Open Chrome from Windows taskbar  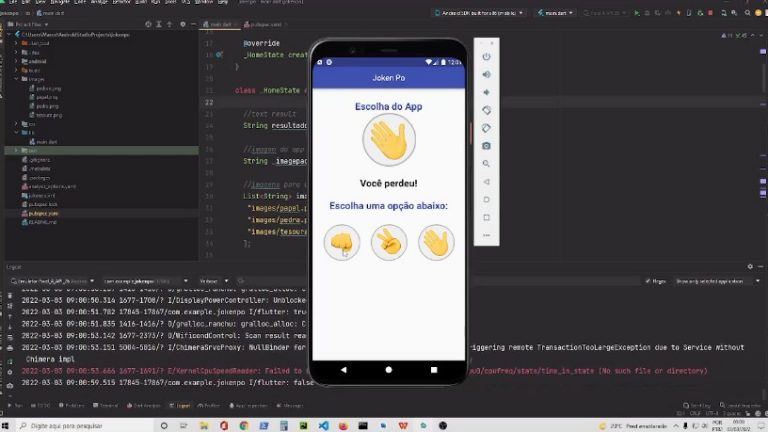244,426
